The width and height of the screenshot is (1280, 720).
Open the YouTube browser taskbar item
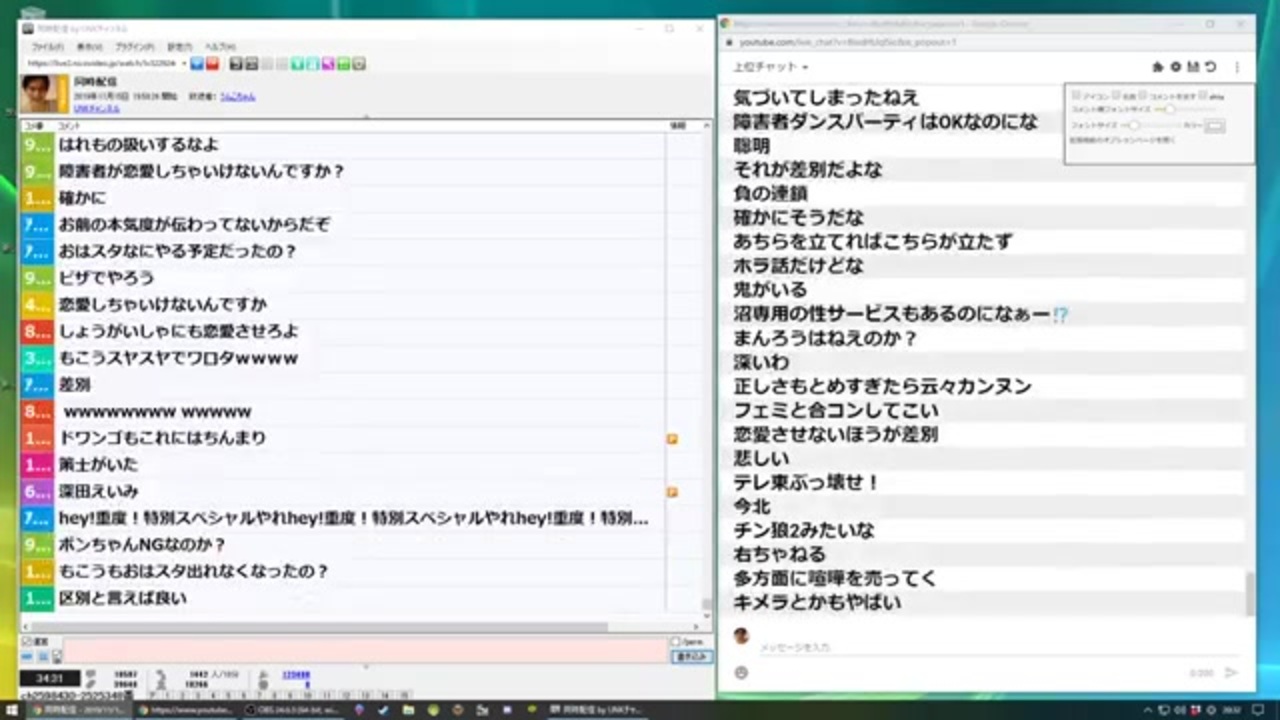click(184, 710)
